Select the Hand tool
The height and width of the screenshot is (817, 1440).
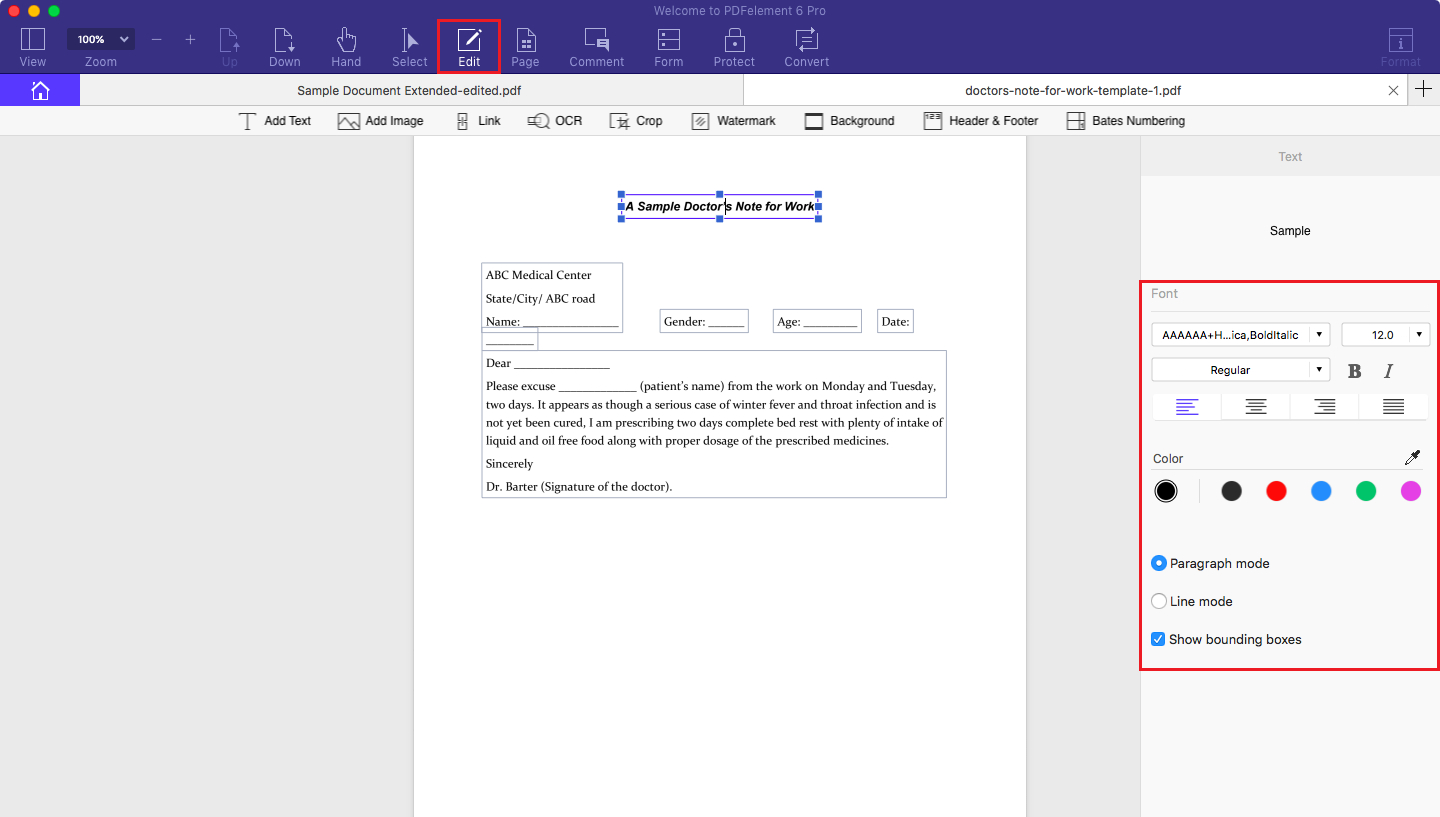click(x=346, y=45)
